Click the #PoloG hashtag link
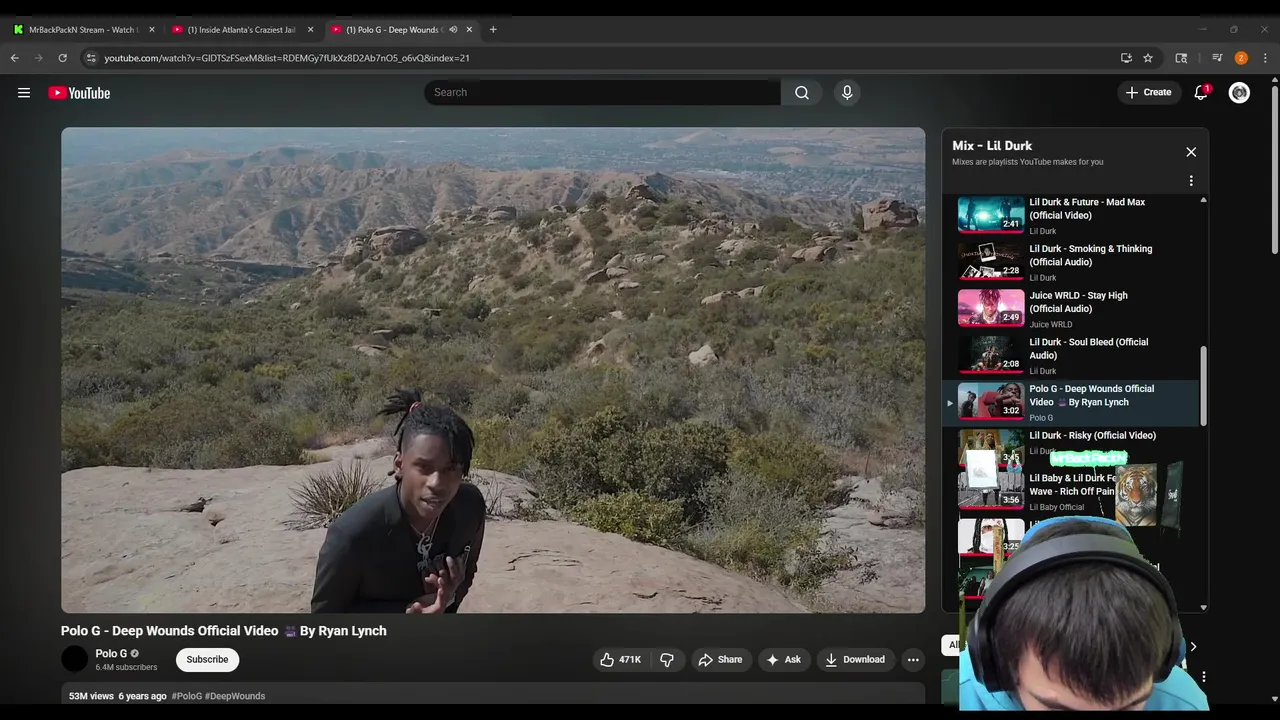Screen dimensions: 1280x720 tap(187, 696)
